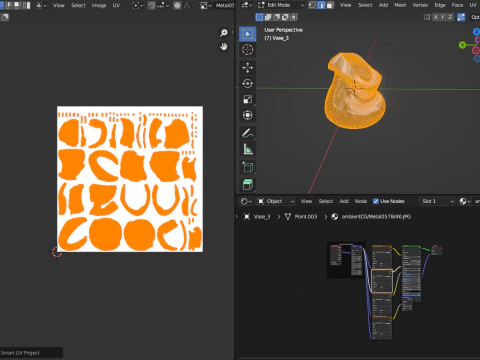Select the Select Box tool in 3D viewport
This screenshot has height=360, width=480.
(247, 34)
